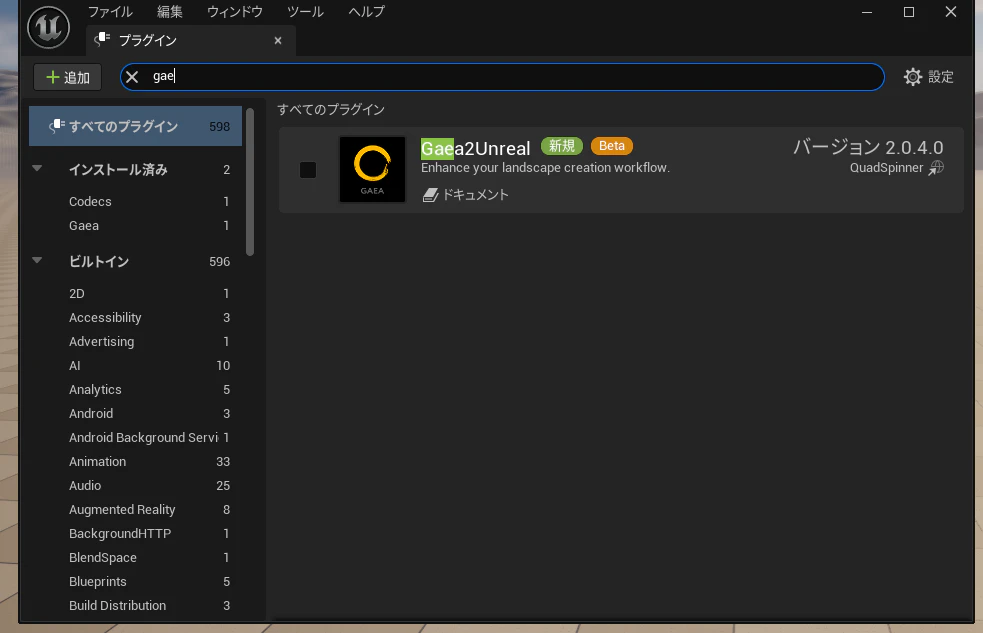Close the プラグイン tab
The width and height of the screenshot is (983, 633).
pos(278,41)
